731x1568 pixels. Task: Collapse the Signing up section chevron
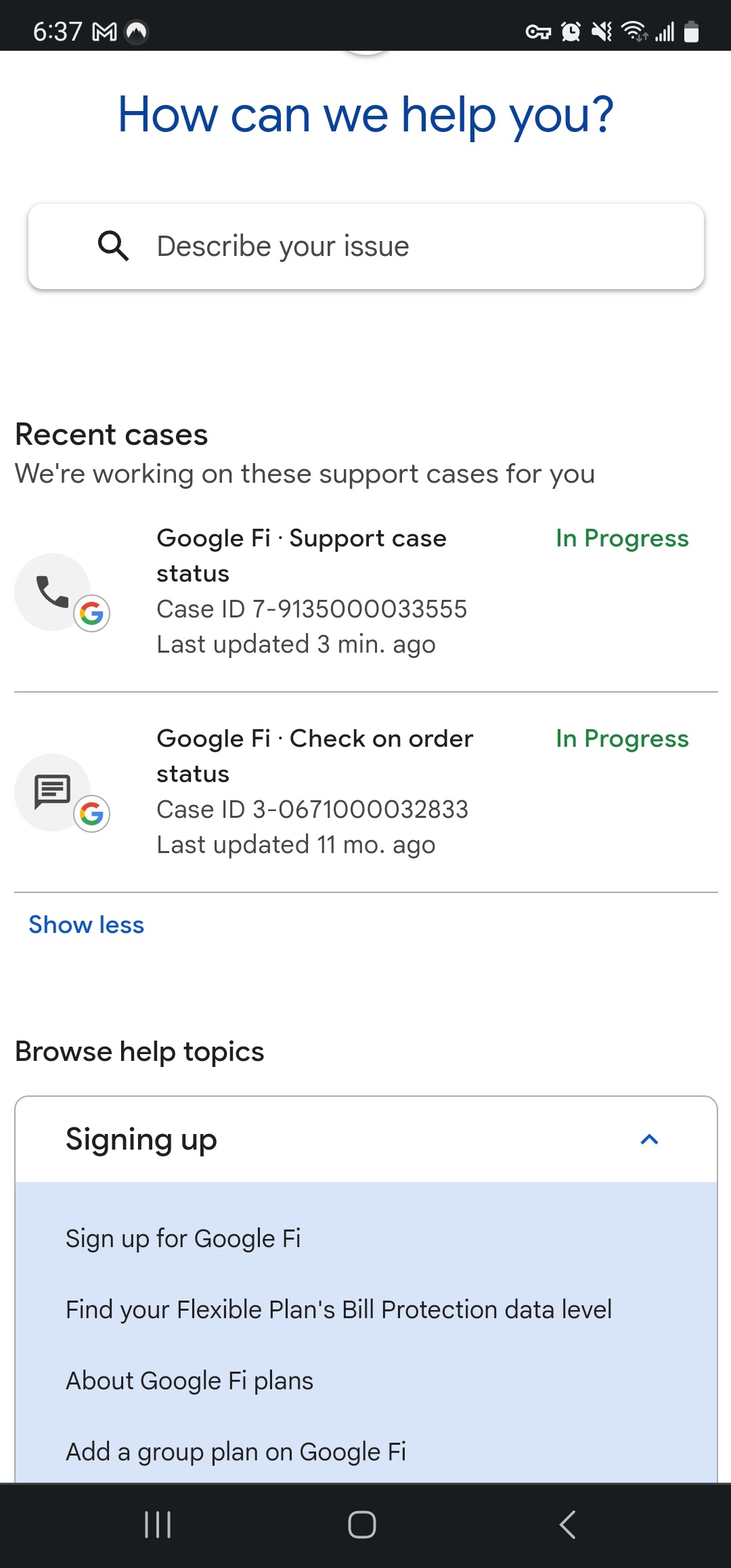(x=649, y=1139)
